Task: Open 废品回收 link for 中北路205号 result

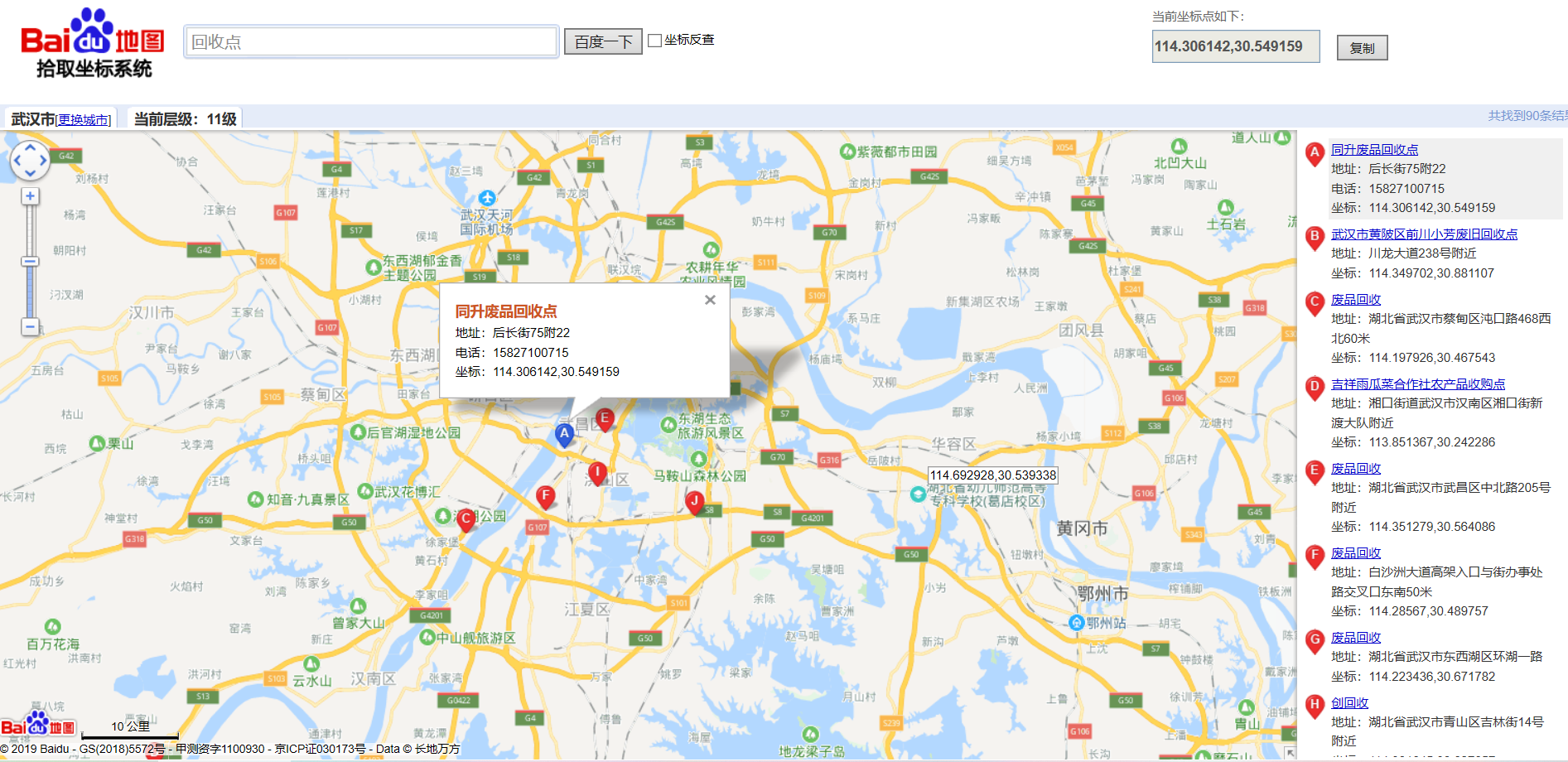Action: point(1356,469)
